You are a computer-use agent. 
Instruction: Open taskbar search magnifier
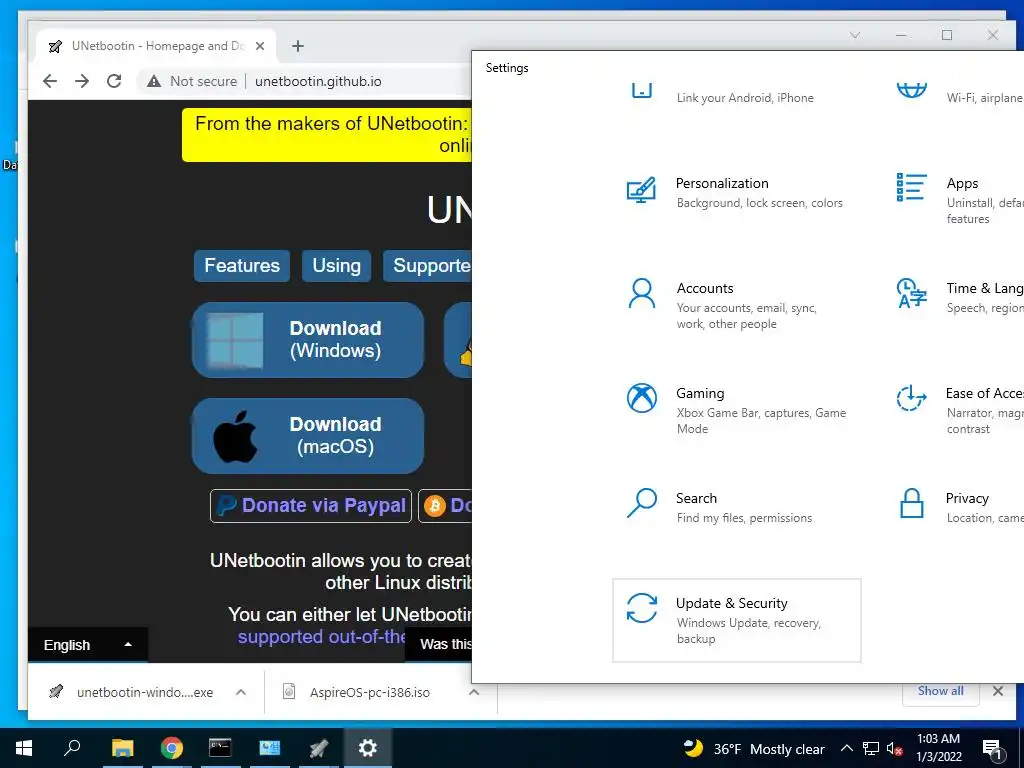click(72, 748)
